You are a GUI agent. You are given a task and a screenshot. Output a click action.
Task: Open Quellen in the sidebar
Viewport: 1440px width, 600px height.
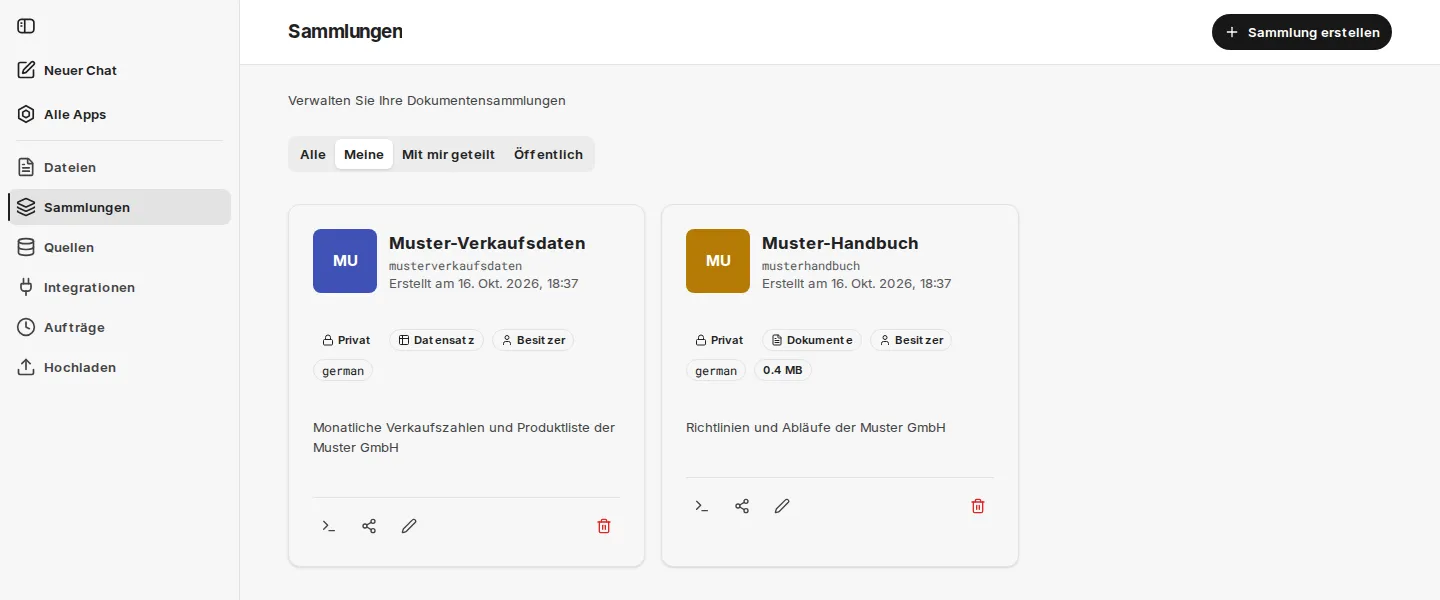click(119, 247)
